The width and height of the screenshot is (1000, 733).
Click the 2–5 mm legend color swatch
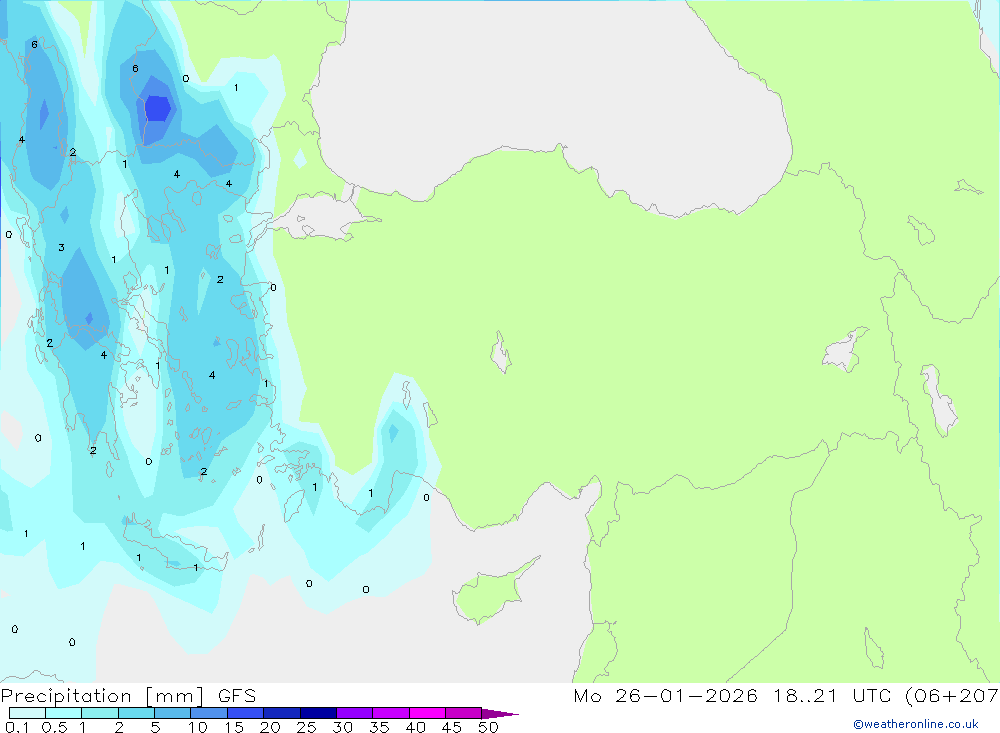click(x=136, y=713)
